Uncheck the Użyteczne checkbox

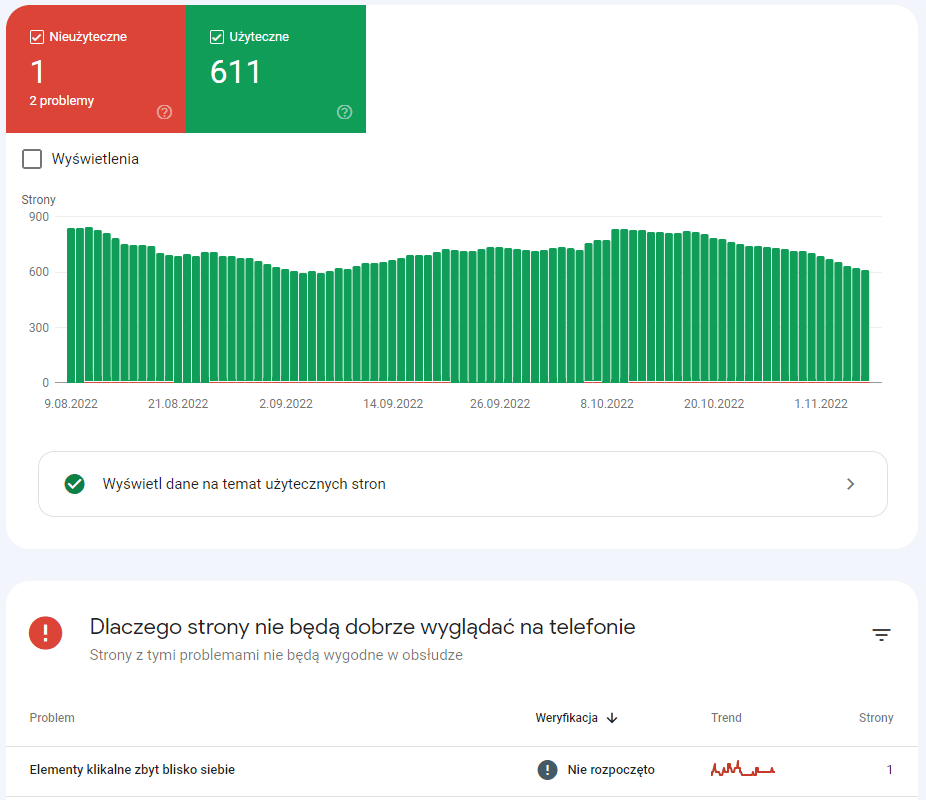217,37
